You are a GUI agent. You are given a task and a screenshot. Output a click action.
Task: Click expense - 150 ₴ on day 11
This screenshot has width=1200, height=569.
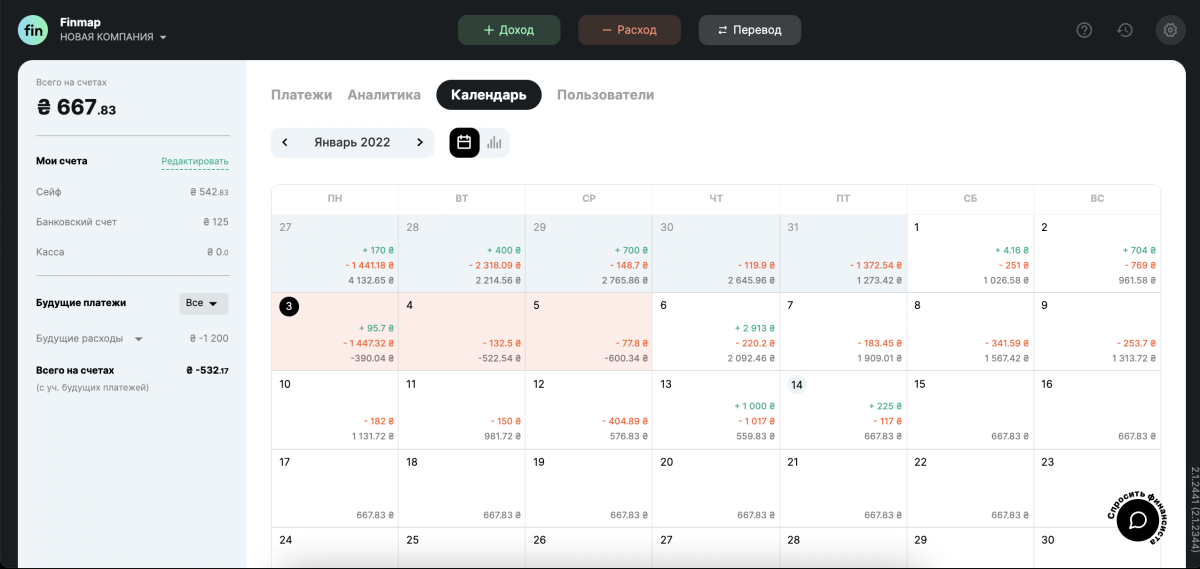[x=506, y=421]
